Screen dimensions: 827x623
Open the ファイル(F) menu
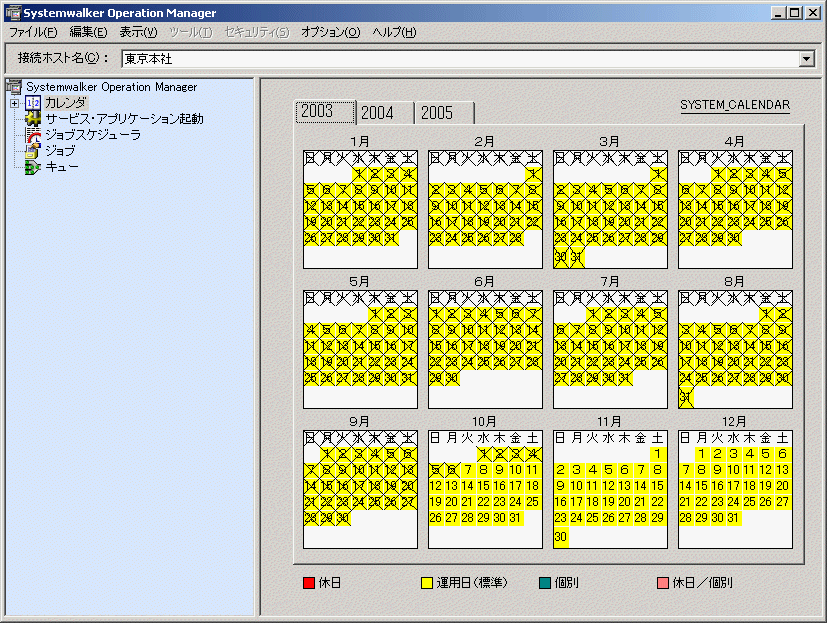33,32
